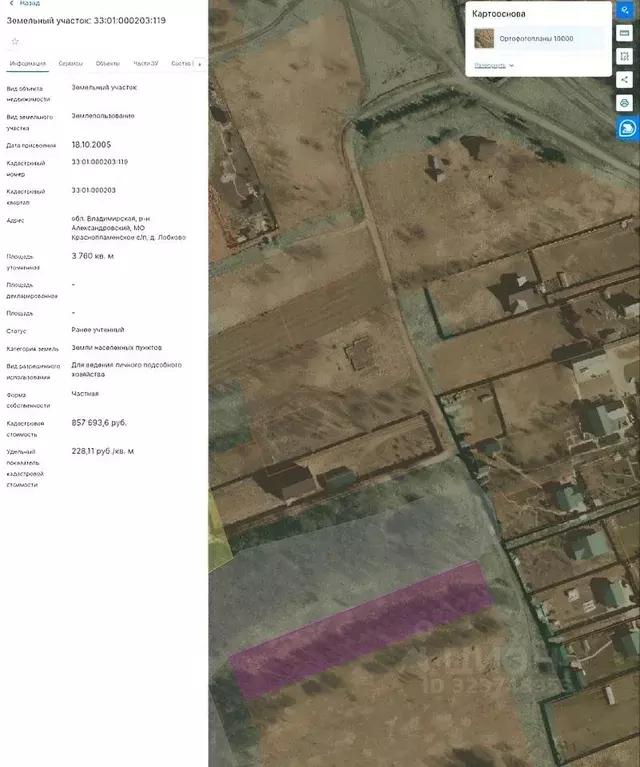Click the highlighted purple land plot
The width and height of the screenshot is (640, 767).
click(360, 630)
